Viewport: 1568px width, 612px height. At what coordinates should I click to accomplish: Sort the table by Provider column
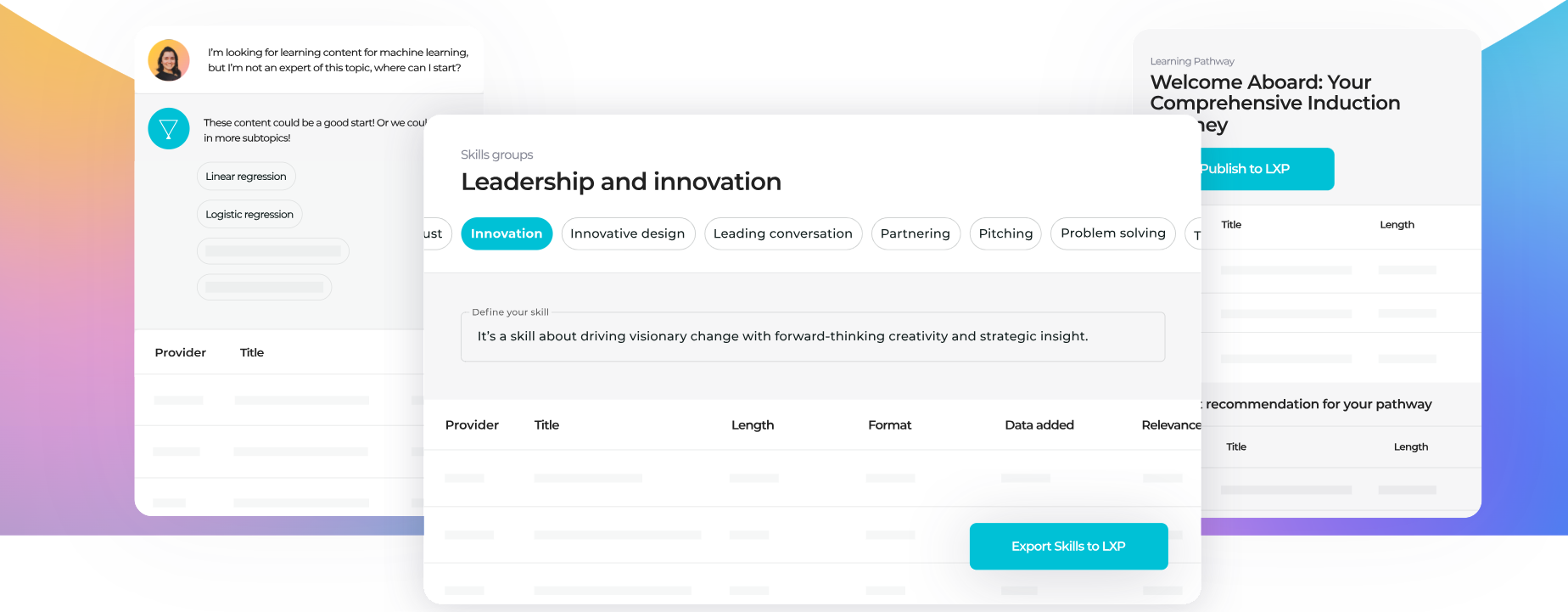coord(472,424)
